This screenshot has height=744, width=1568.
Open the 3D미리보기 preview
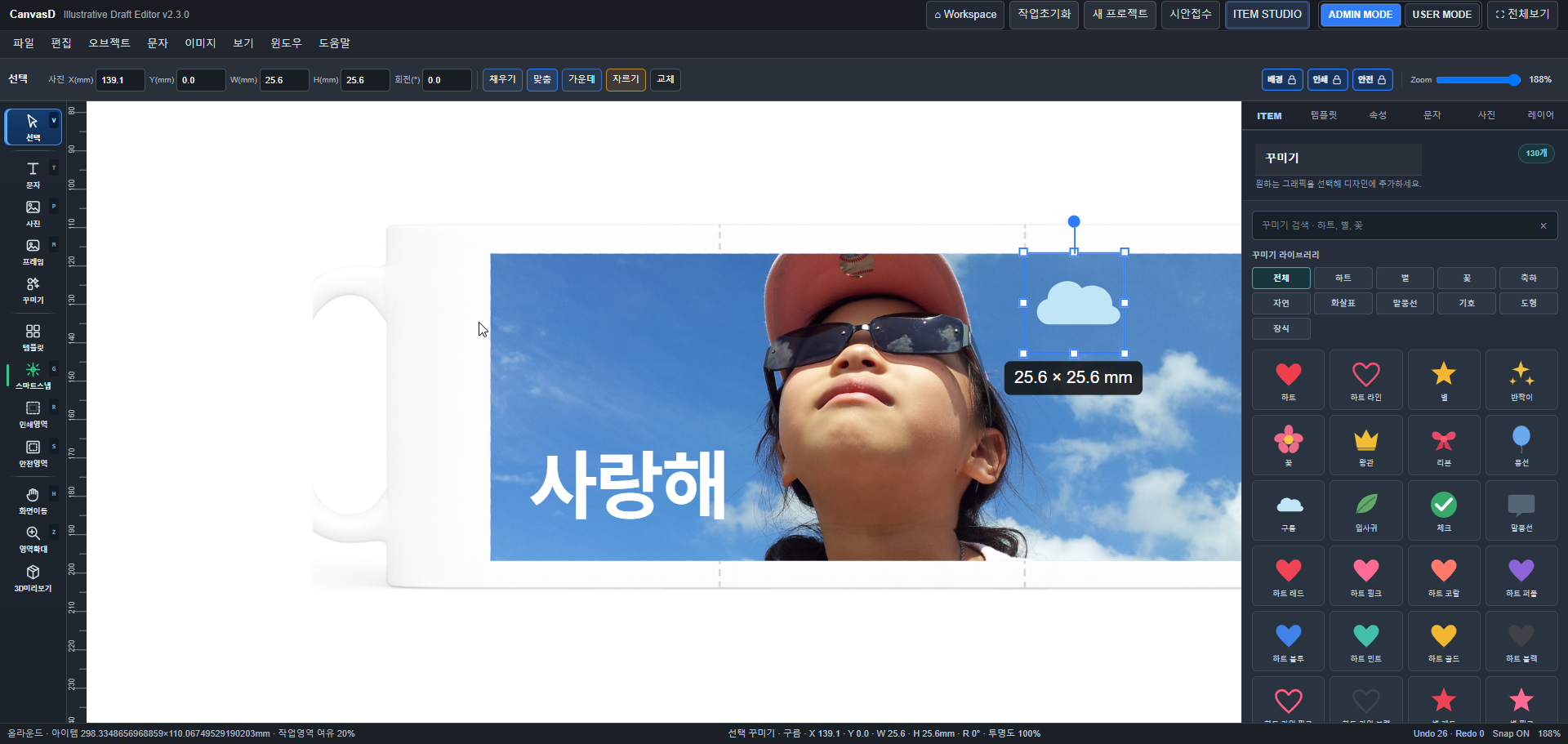pyautogui.click(x=33, y=577)
